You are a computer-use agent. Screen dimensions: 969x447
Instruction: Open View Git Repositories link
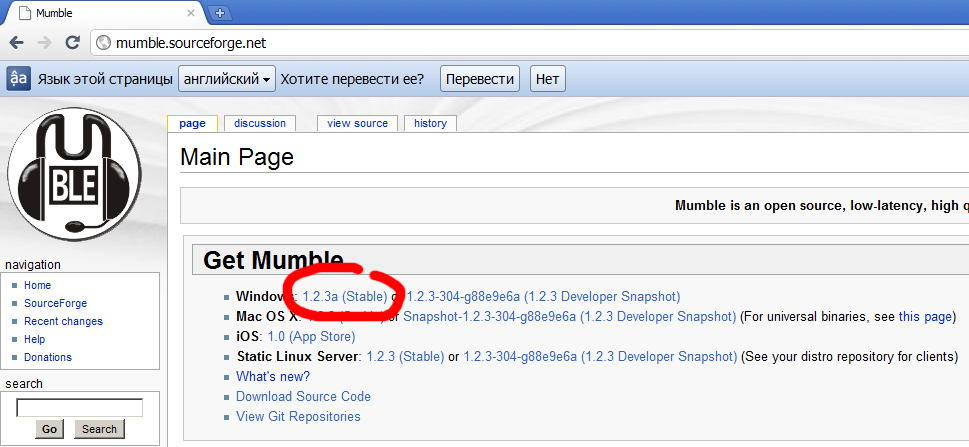[298, 416]
